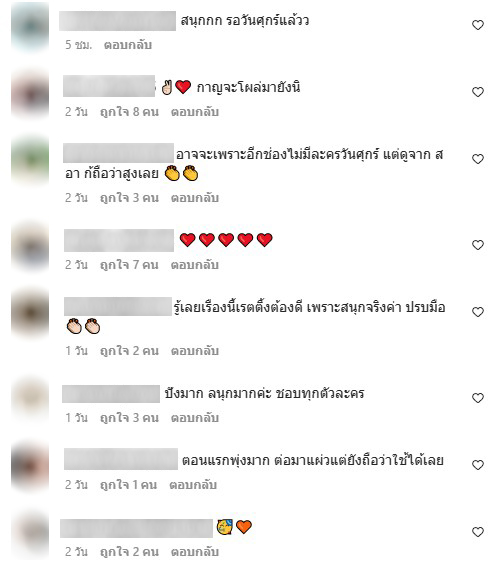Heart the comment starting 'ตอนแรกพุ่งมาก'
The height and width of the screenshot is (571, 497).
click(478, 465)
